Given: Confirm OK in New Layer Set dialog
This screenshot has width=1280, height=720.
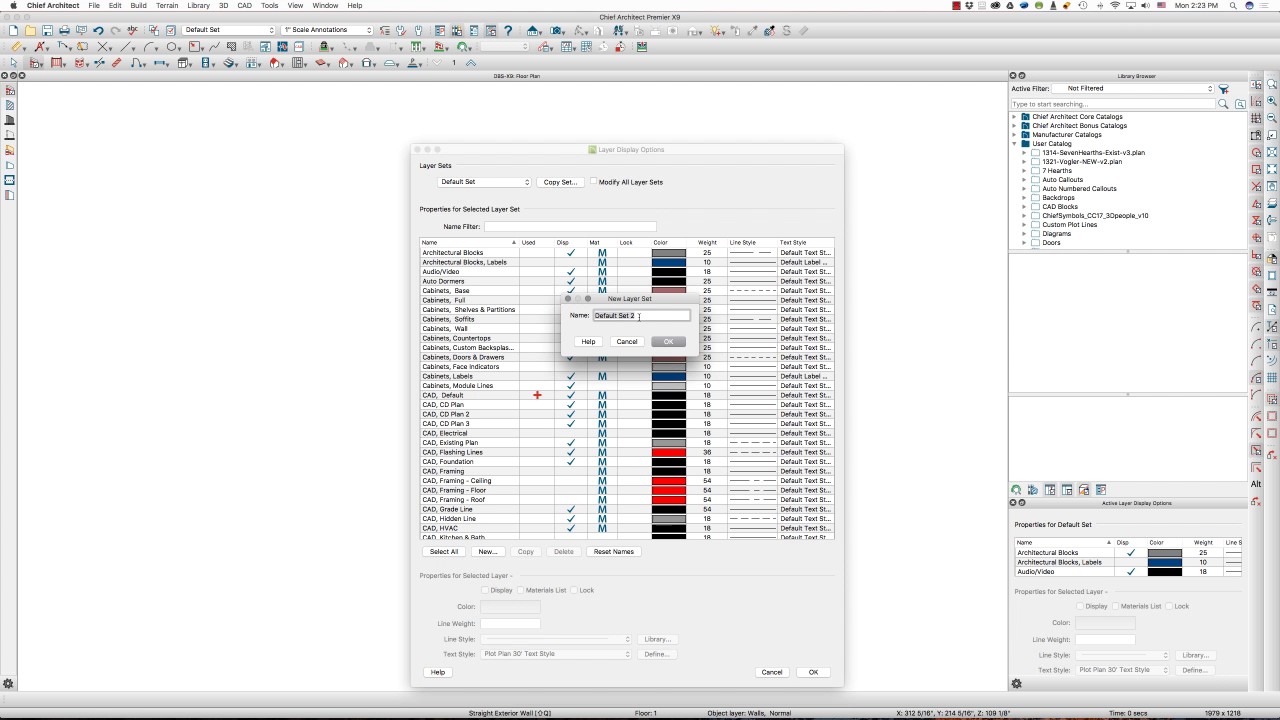Looking at the screenshot, I should (x=668, y=342).
